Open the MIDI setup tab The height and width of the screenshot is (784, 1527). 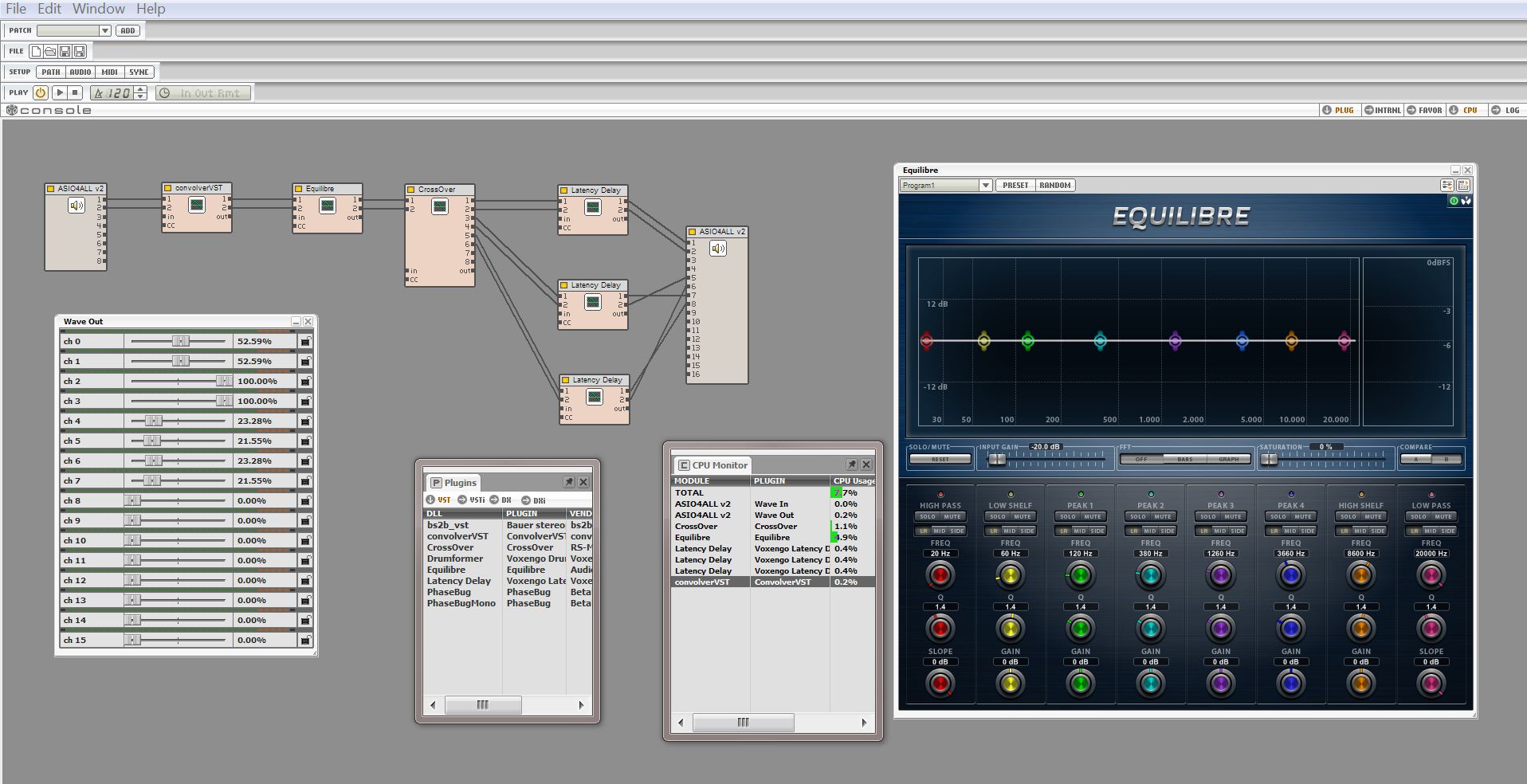pyautogui.click(x=110, y=72)
